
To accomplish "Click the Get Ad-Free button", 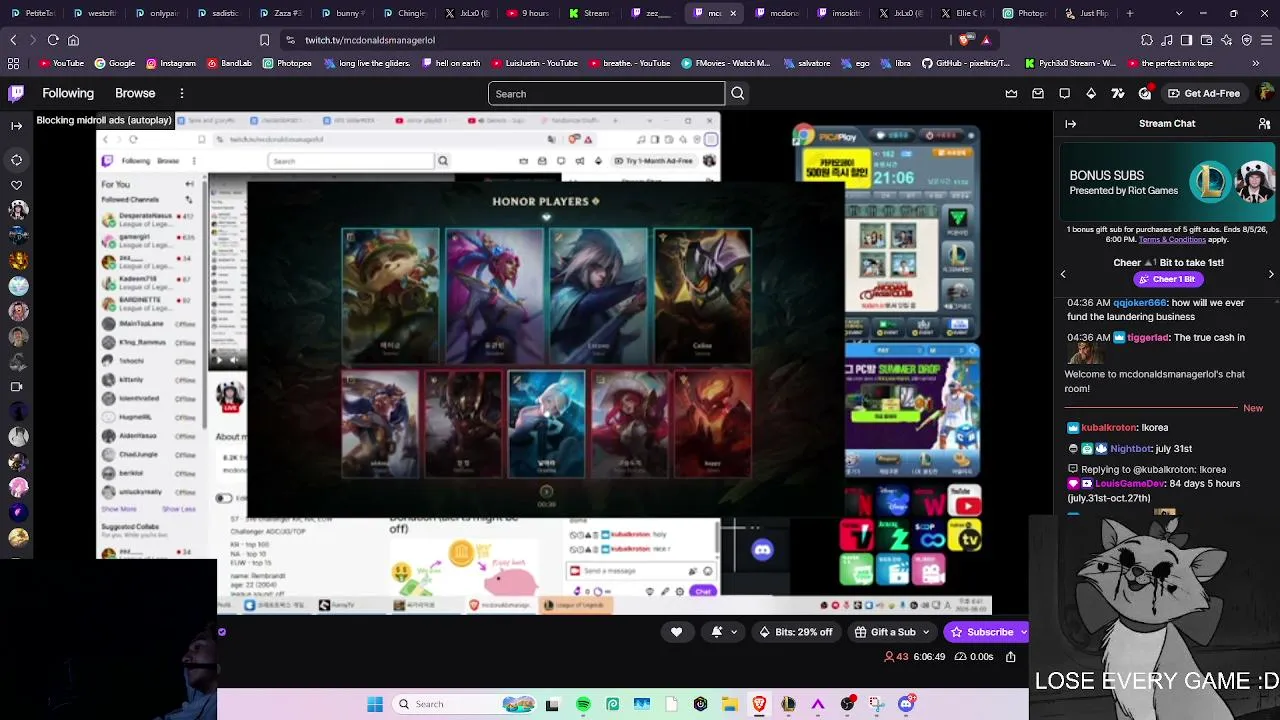I will tap(1203, 93).
